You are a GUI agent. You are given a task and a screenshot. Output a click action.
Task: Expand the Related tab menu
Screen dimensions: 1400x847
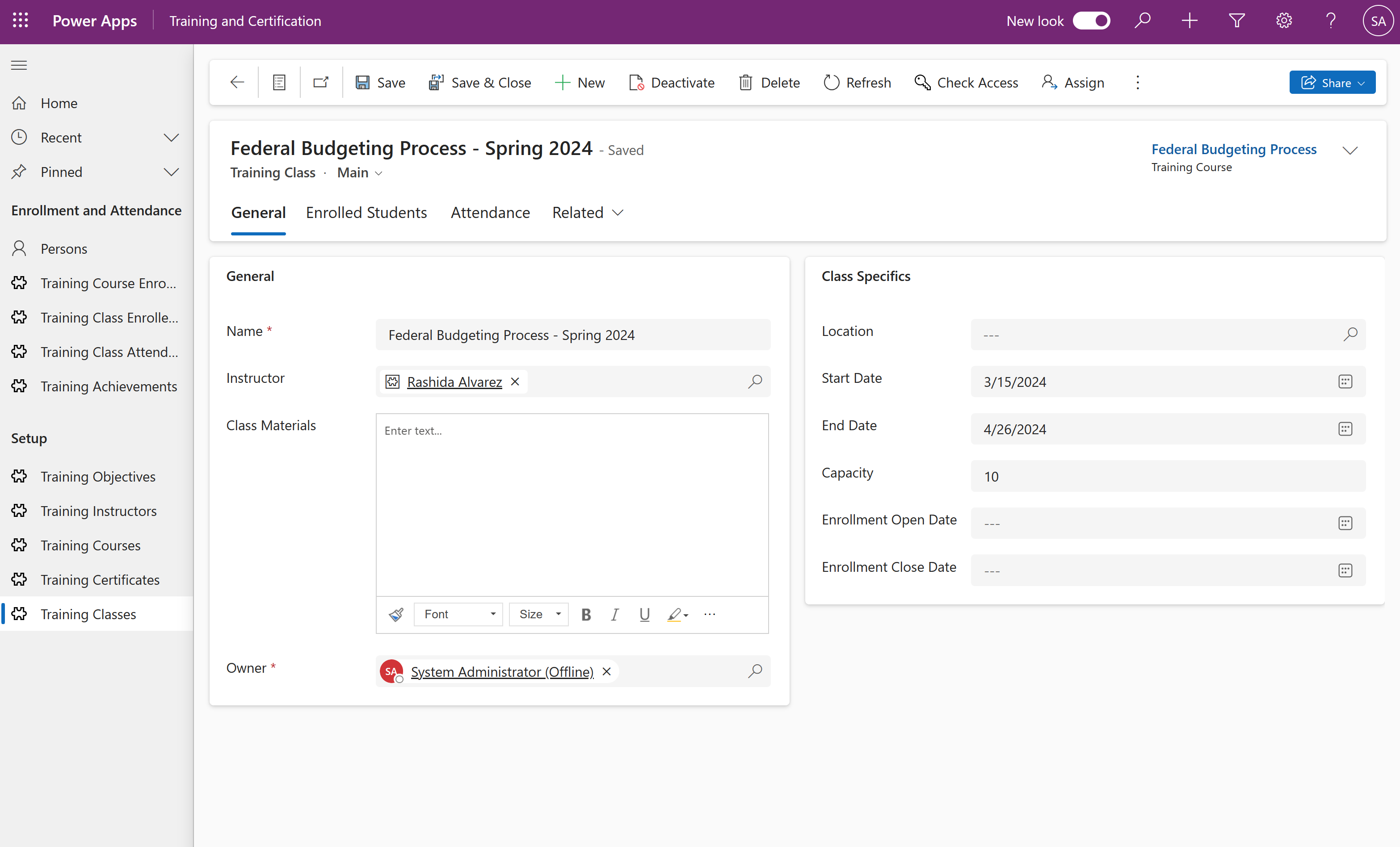[x=588, y=213]
